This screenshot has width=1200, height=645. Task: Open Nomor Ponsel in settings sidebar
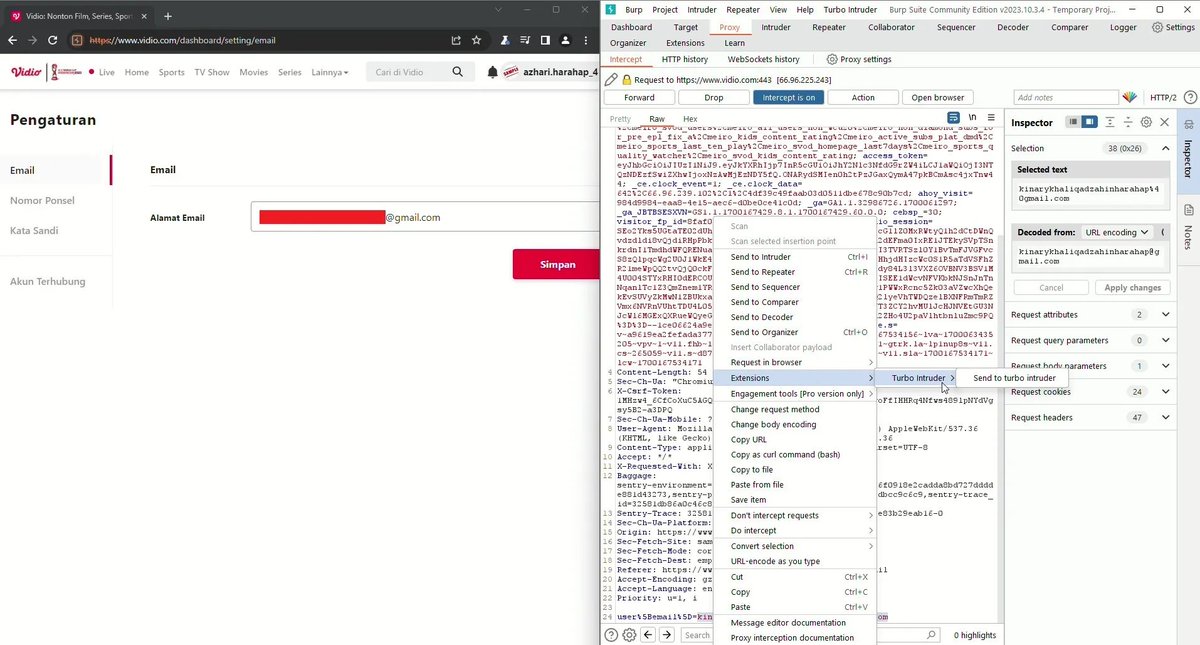click(42, 200)
